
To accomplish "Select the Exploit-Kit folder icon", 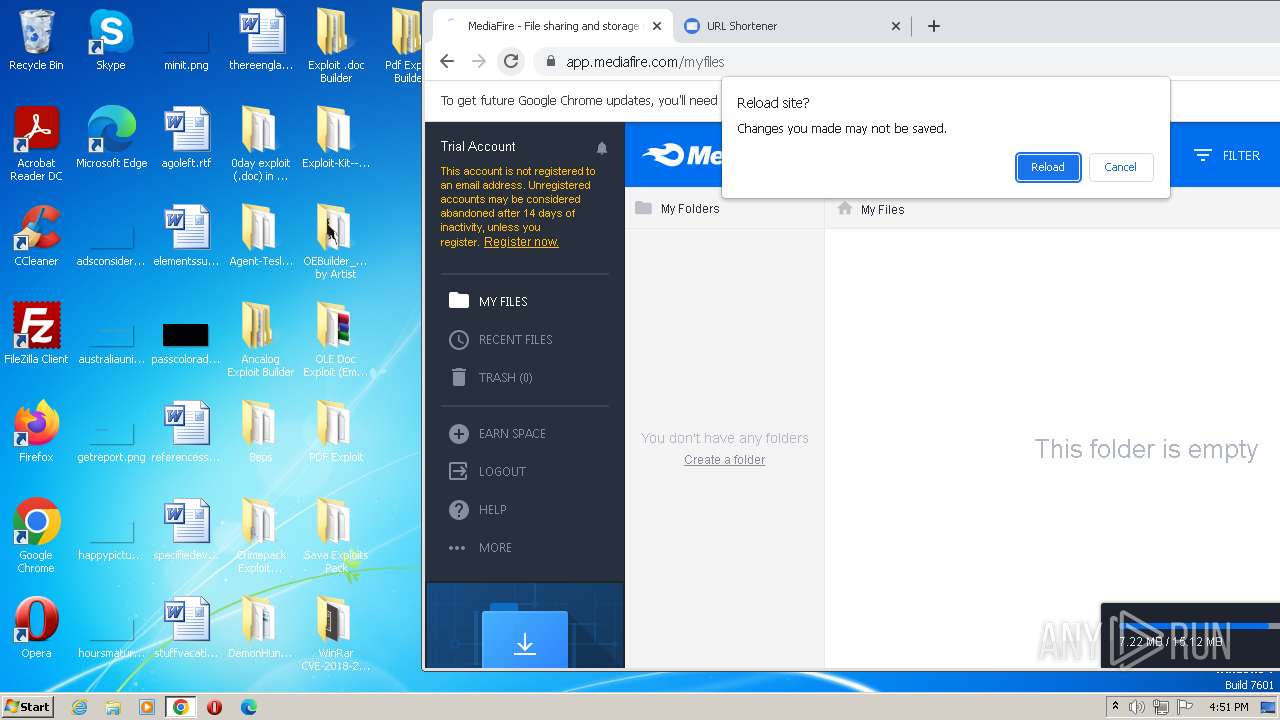I will point(336,138).
